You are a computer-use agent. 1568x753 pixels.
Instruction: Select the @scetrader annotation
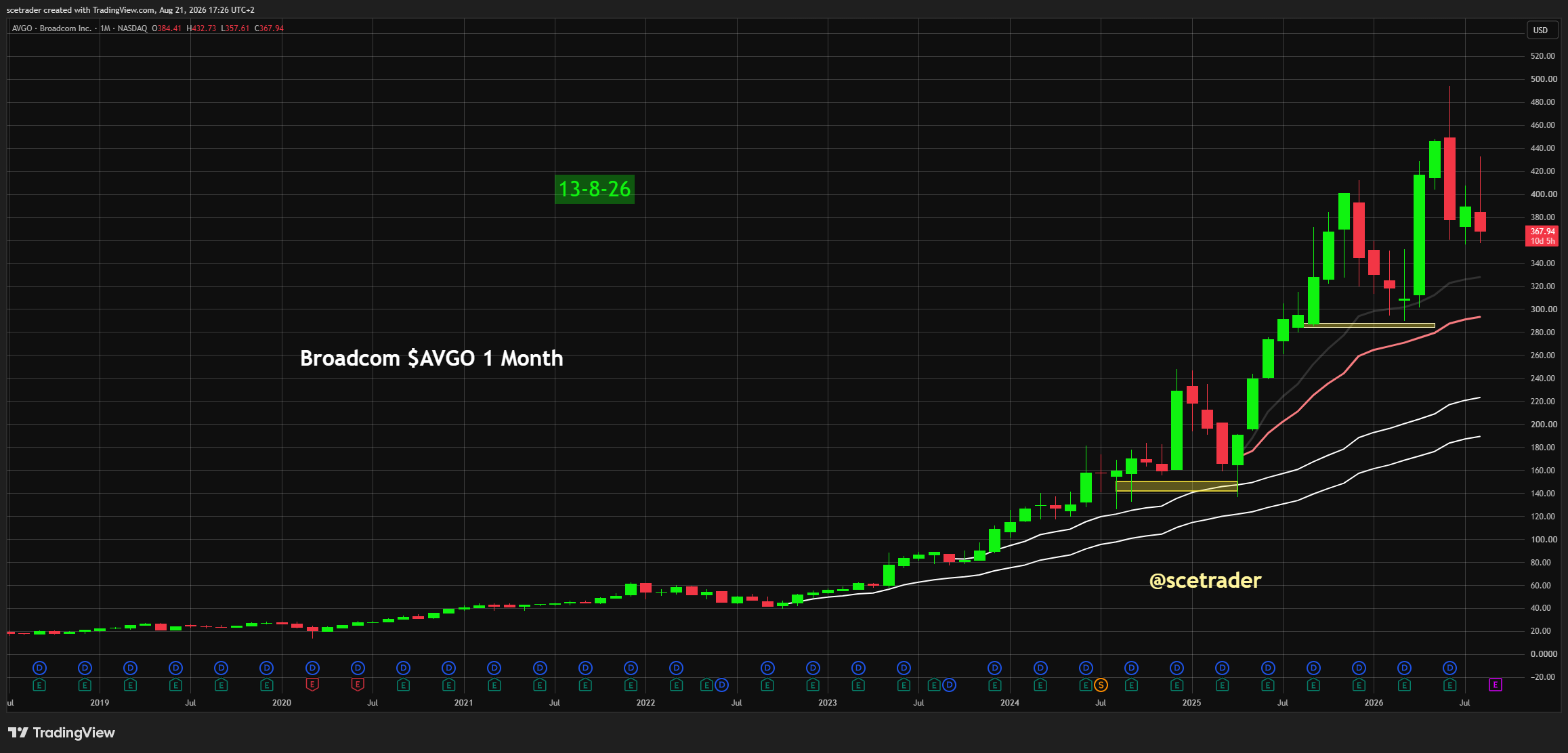[1205, 580]
